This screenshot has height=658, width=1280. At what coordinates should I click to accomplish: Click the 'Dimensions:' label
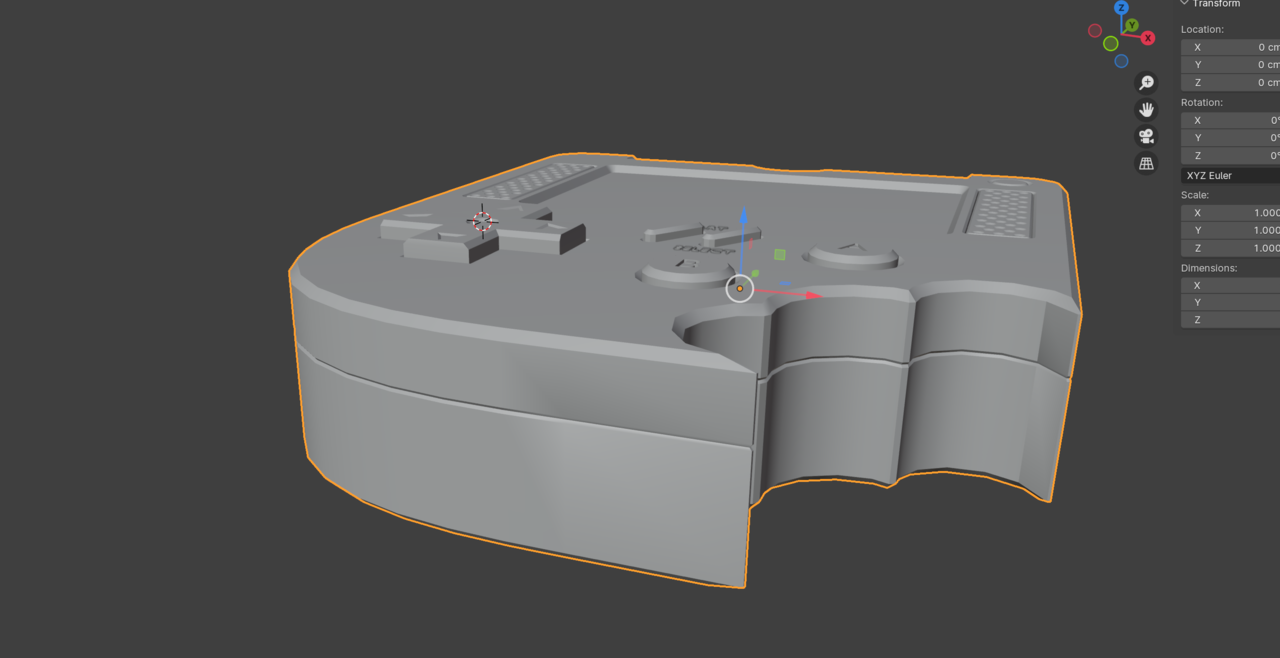1209,268
